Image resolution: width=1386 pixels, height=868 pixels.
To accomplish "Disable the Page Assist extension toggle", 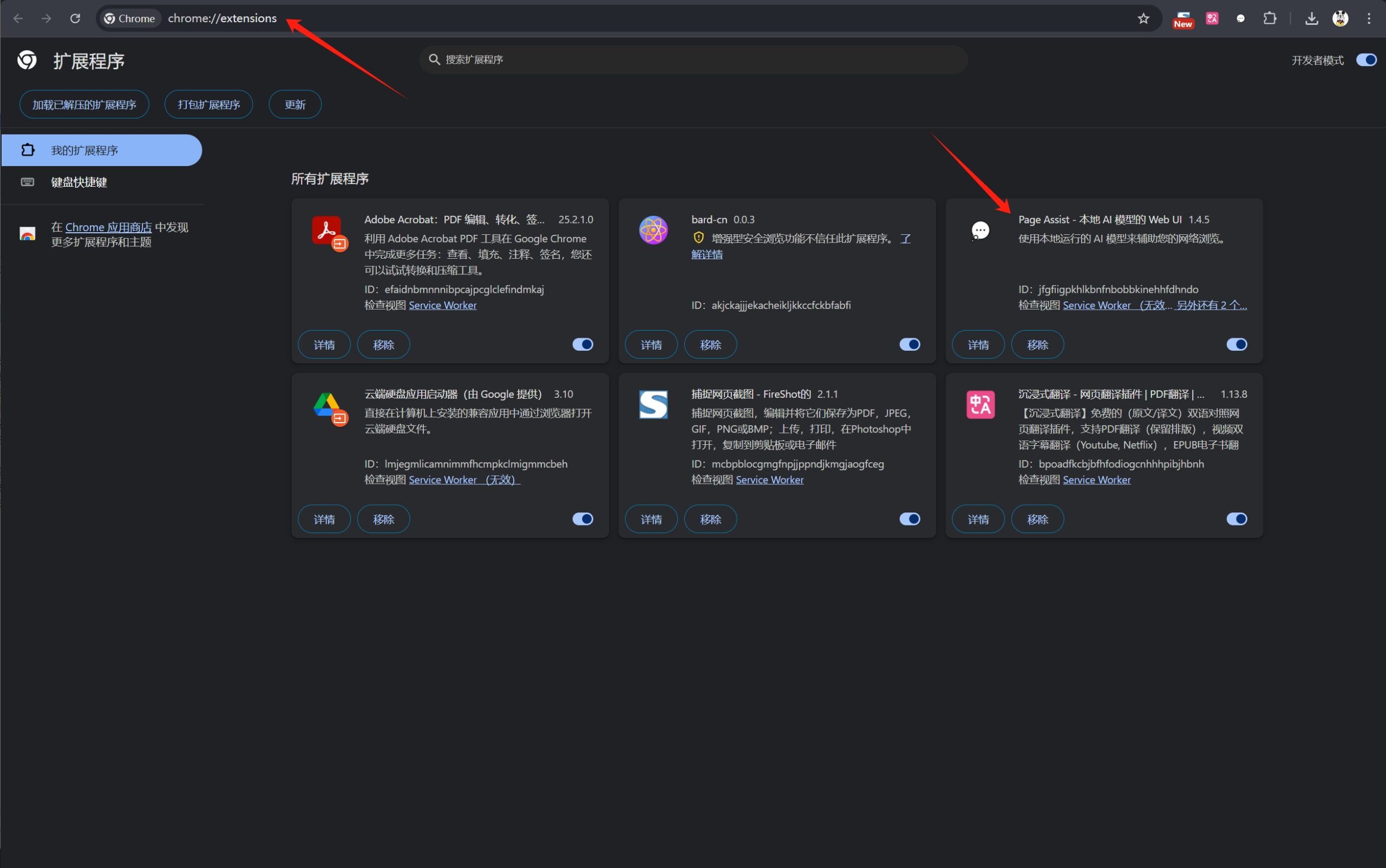I will click(1236, 344).
